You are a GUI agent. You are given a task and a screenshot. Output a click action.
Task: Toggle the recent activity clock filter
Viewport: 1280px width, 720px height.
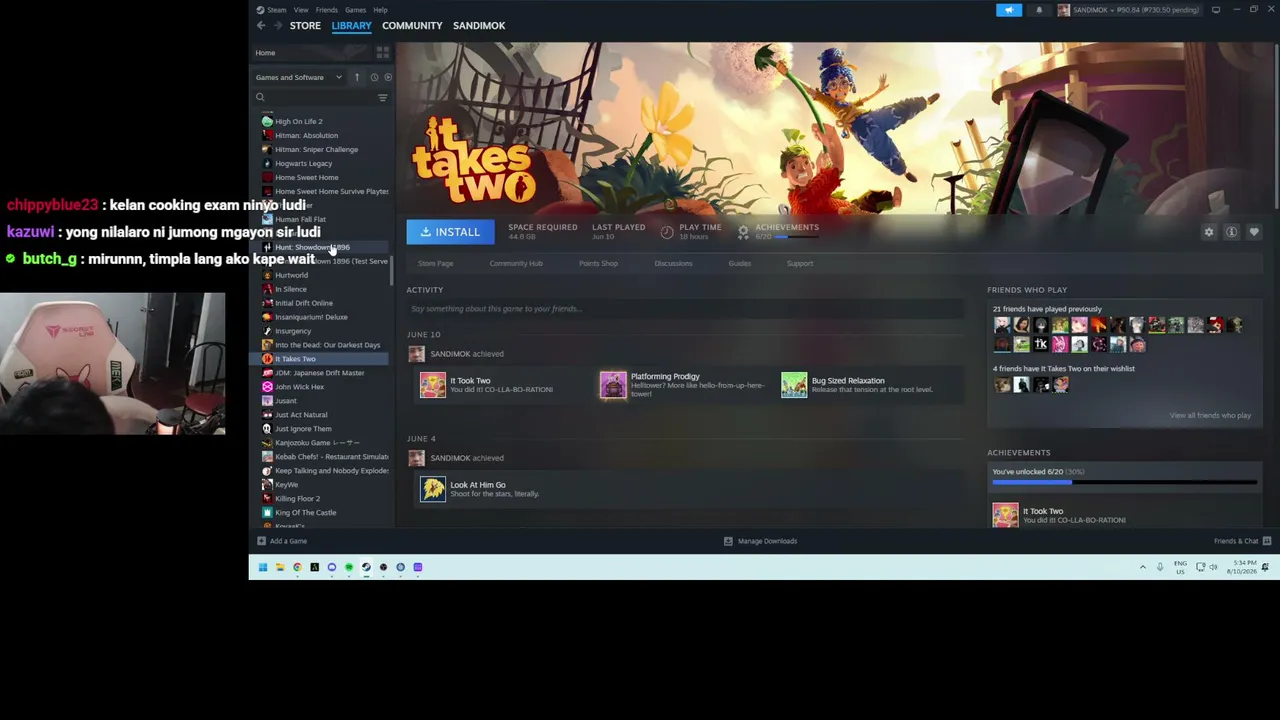click(x=374, y=77)
